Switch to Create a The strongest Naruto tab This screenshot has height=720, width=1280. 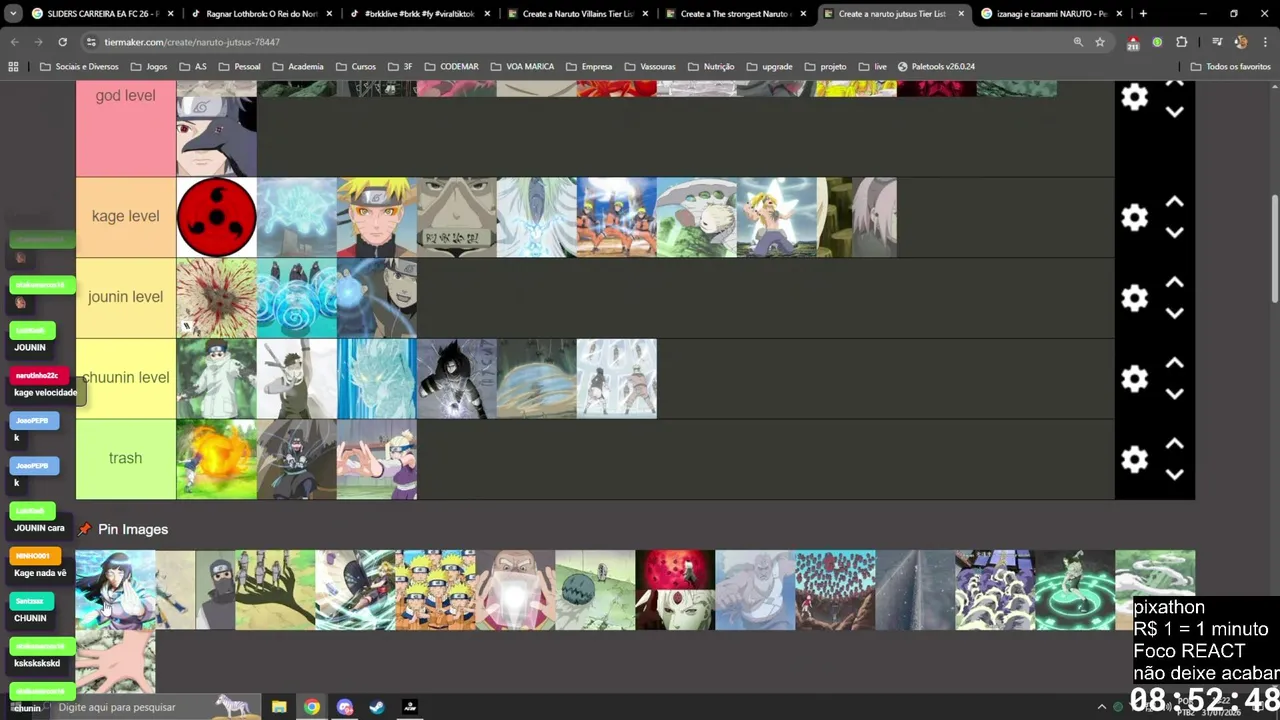point(736,14)
